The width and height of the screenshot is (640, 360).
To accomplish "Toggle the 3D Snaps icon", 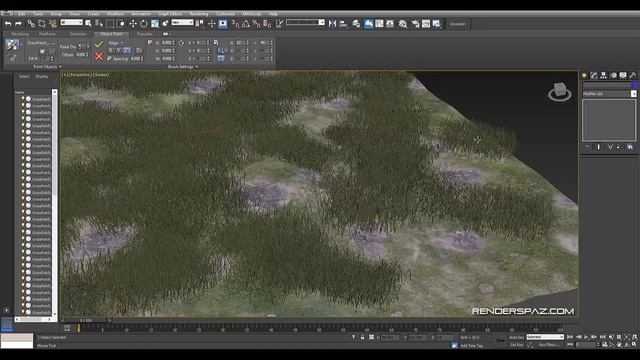I will click(x=236, y=24).
